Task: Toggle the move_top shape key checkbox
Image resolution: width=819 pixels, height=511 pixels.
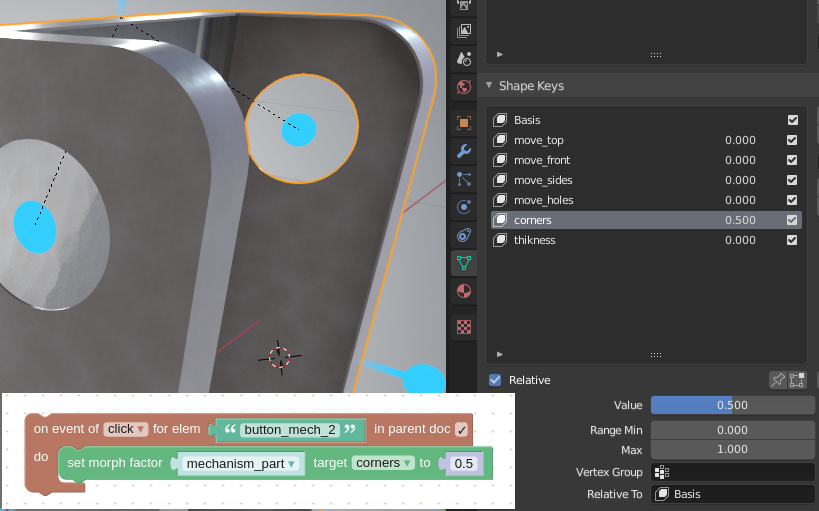Action: 792,140
